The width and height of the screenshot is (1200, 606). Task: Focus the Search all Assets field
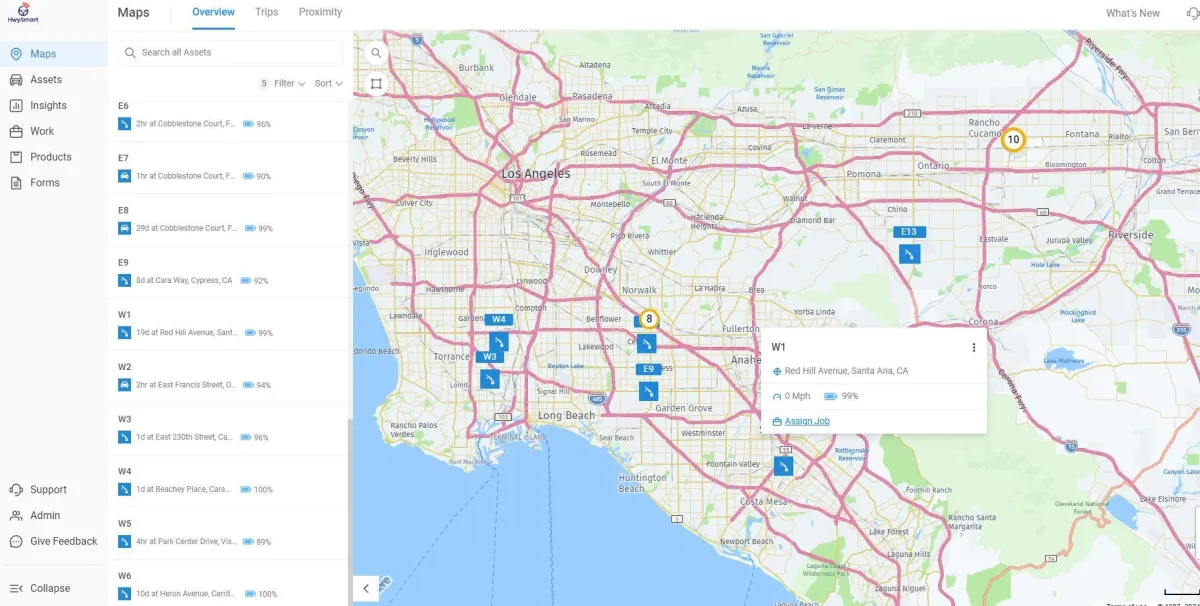click(x=230, y=52)
